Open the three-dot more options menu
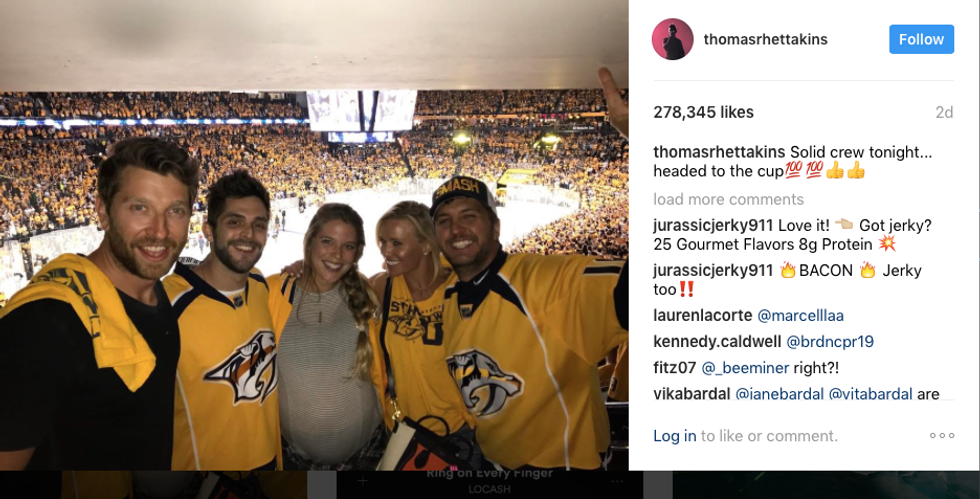Viewport: 980px width, 499px height. [942, 436]
